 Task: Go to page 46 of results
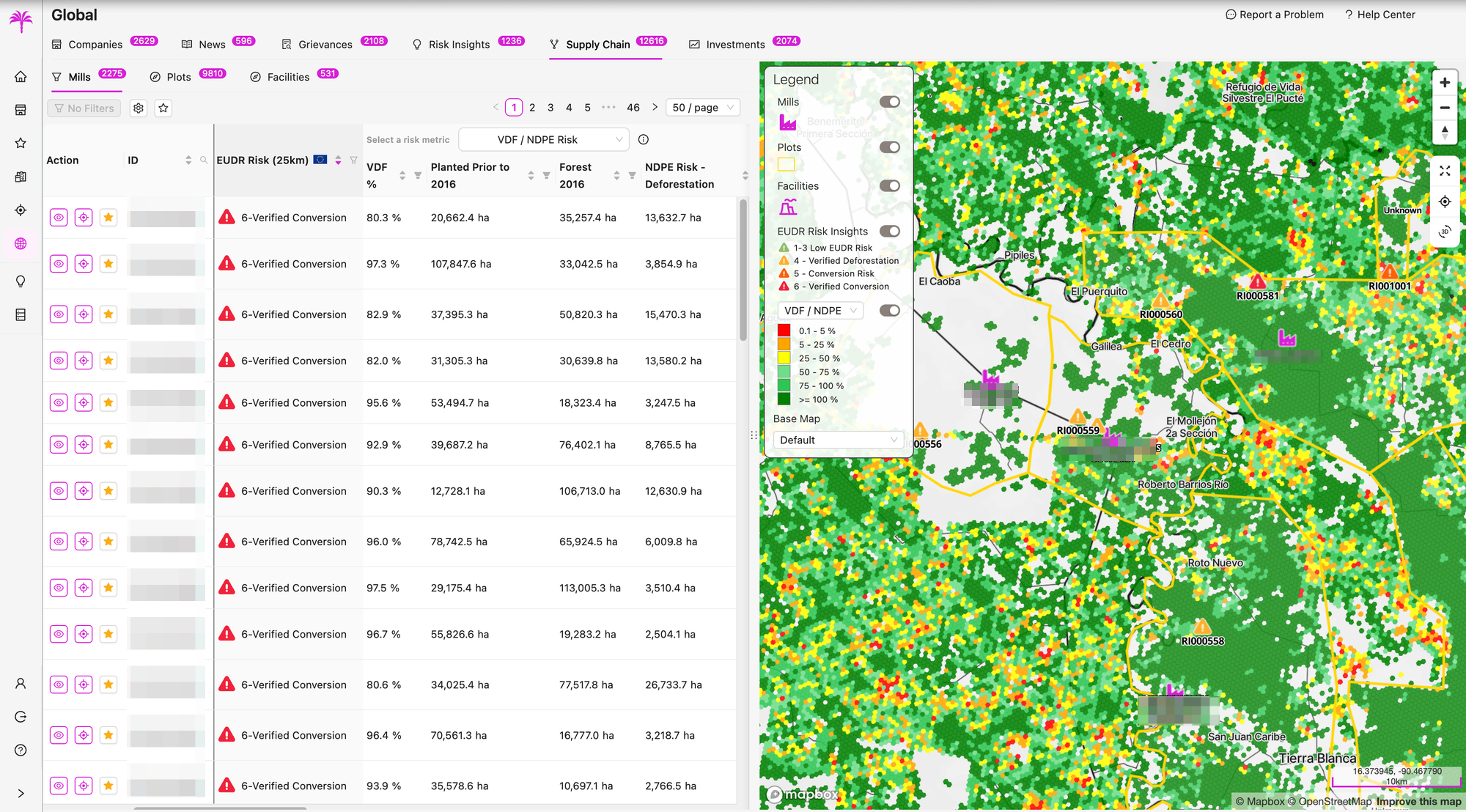point(633,108)
